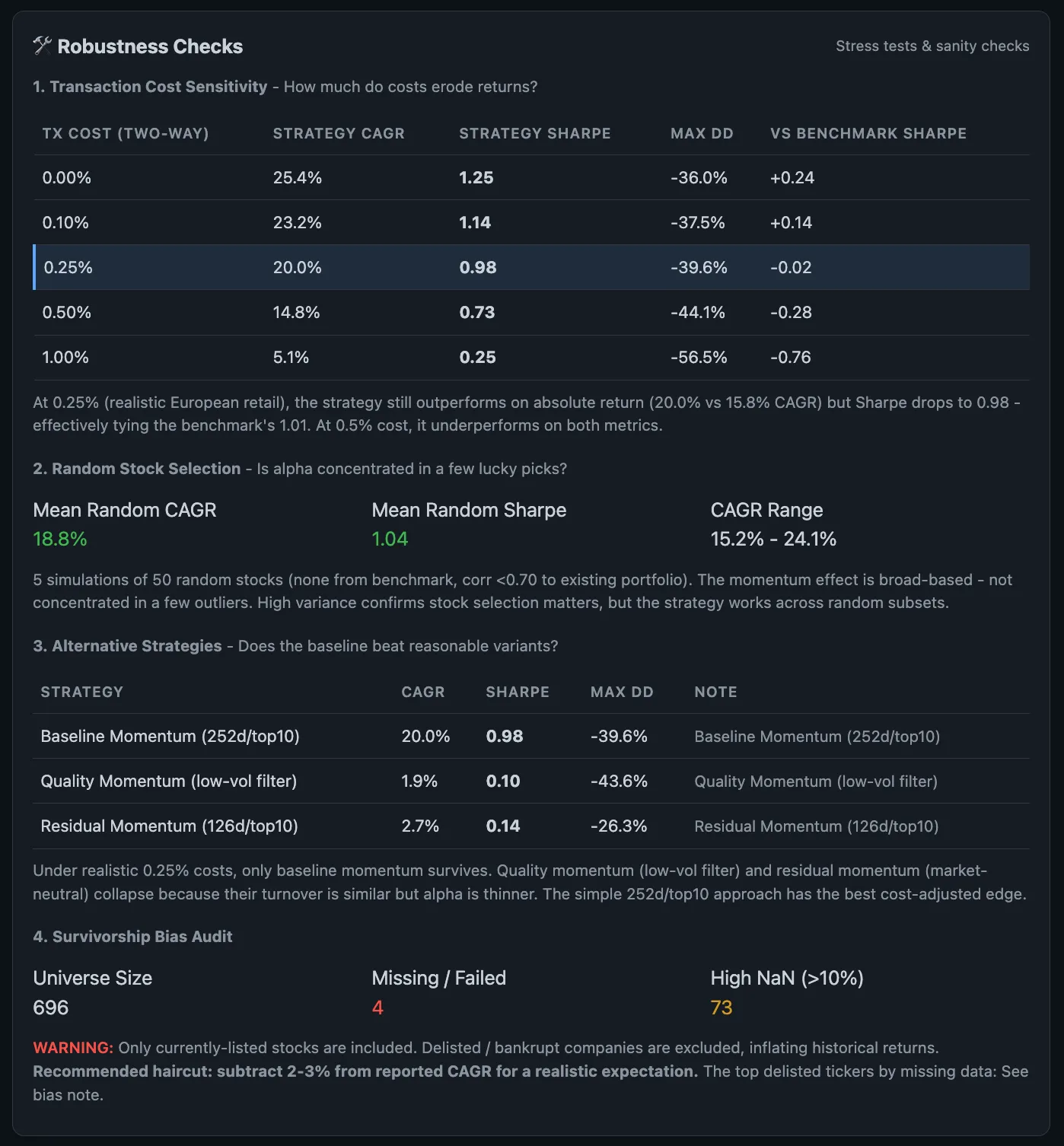Click the Strategy CAGR column header

(x=339, y=133)
